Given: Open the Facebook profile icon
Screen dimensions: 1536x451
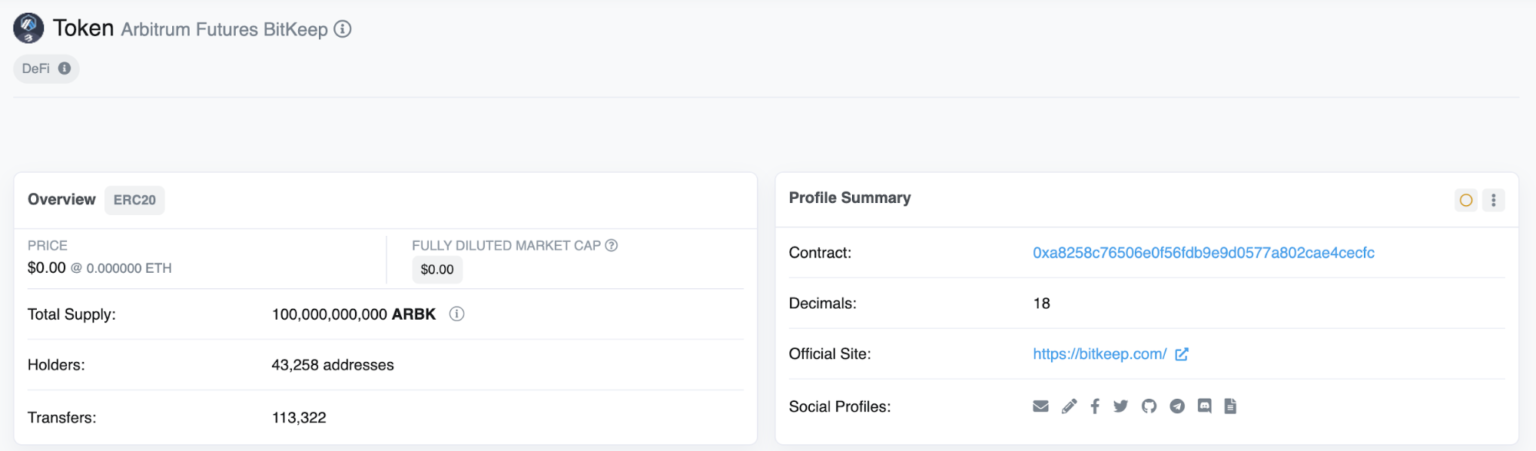Looking at the screenshot, I should 1095,406.
